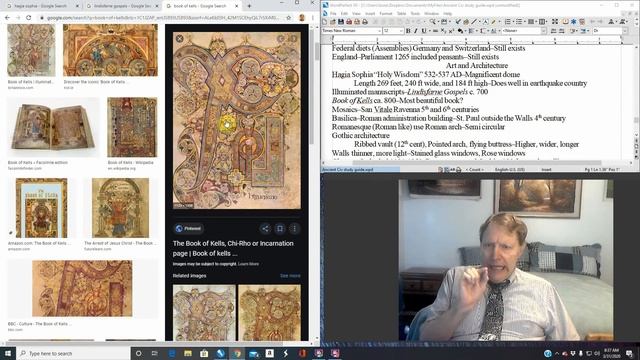Viewport: 640px width, 360px height.
Task: Switch to the hagia sophia Google Search tab
Action: tap(41, 6)
